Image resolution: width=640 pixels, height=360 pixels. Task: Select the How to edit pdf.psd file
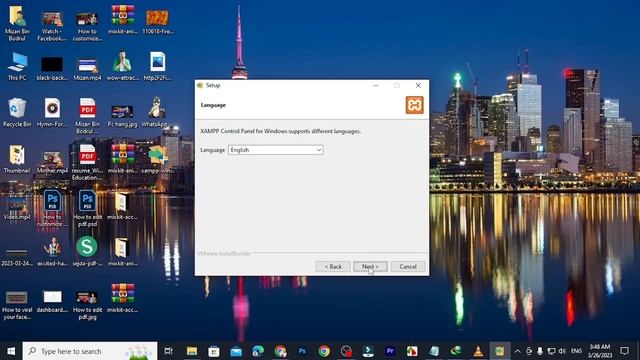87,209
